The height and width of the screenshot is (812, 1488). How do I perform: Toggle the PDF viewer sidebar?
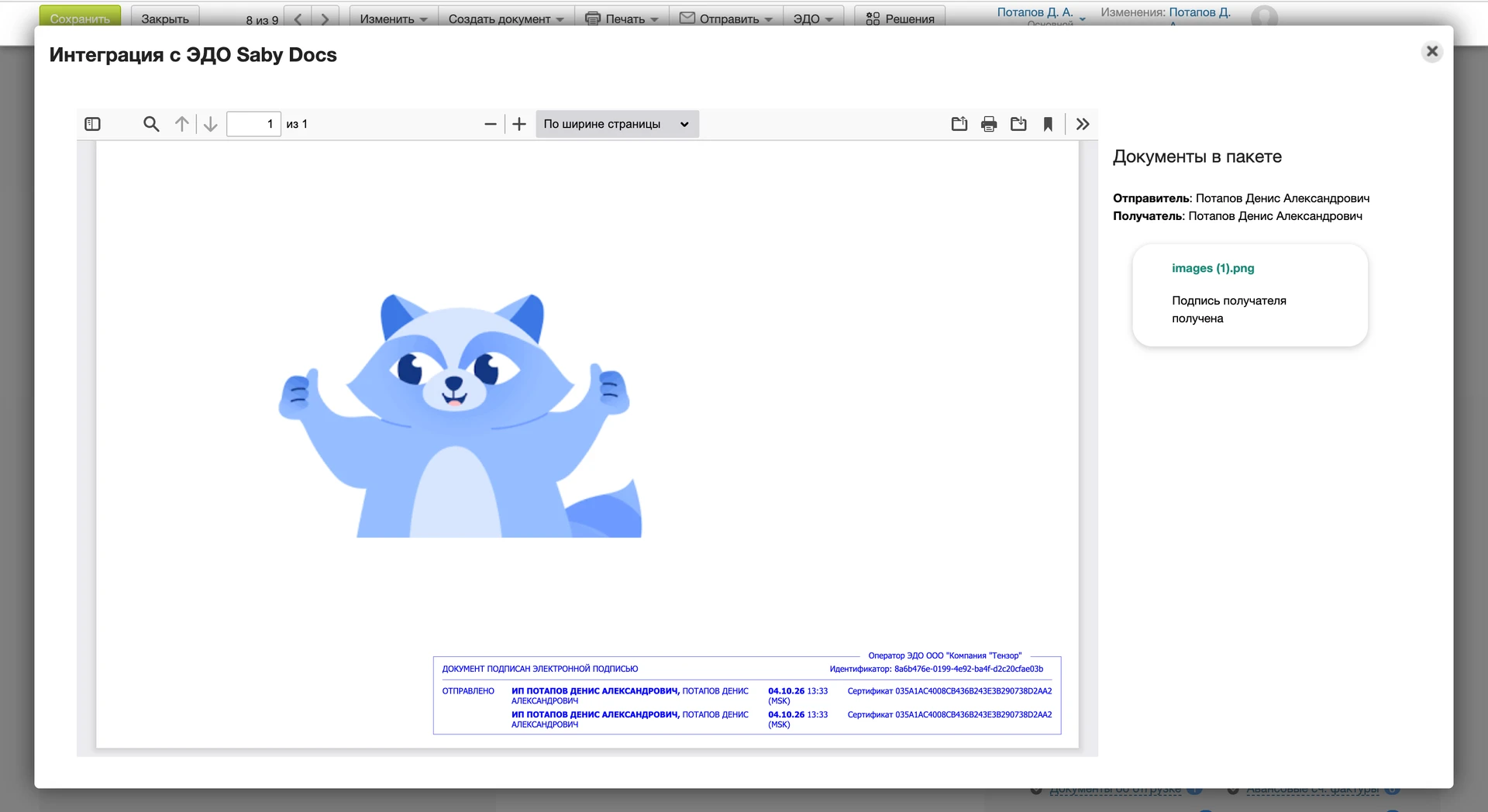point(92,124)
